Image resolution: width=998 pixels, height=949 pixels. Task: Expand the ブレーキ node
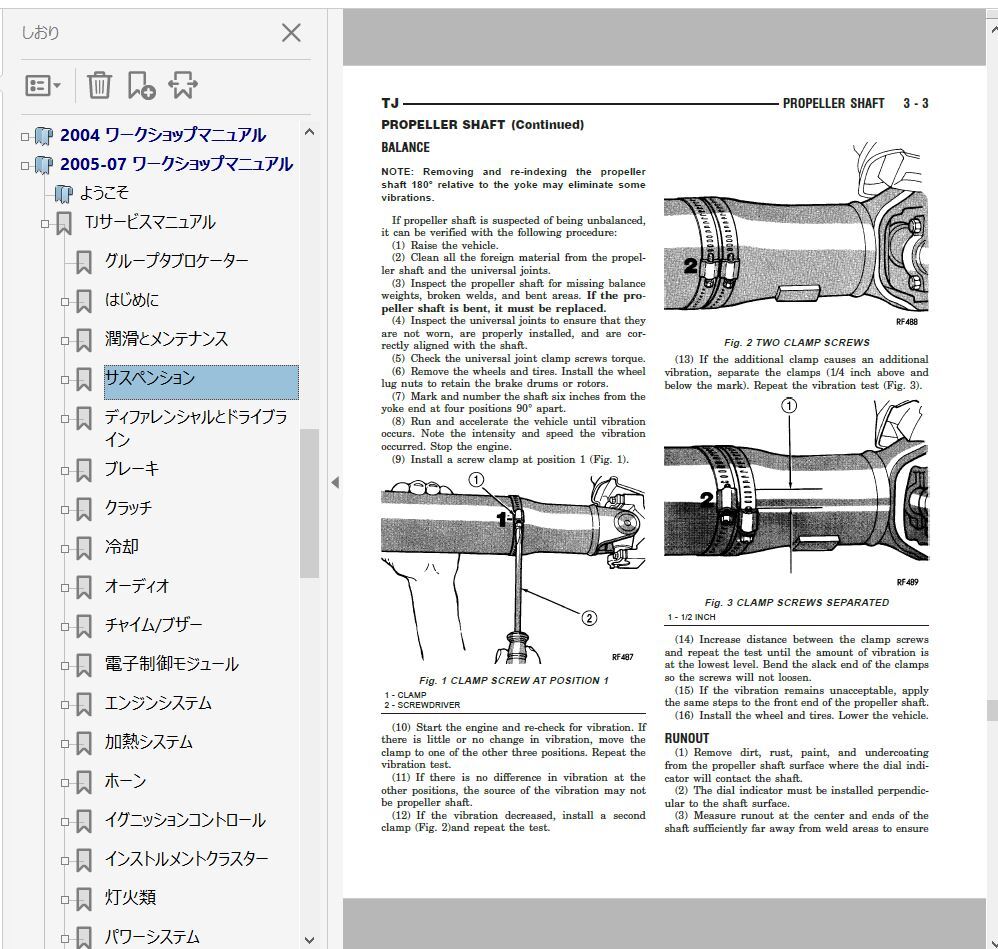coord(64,471)
